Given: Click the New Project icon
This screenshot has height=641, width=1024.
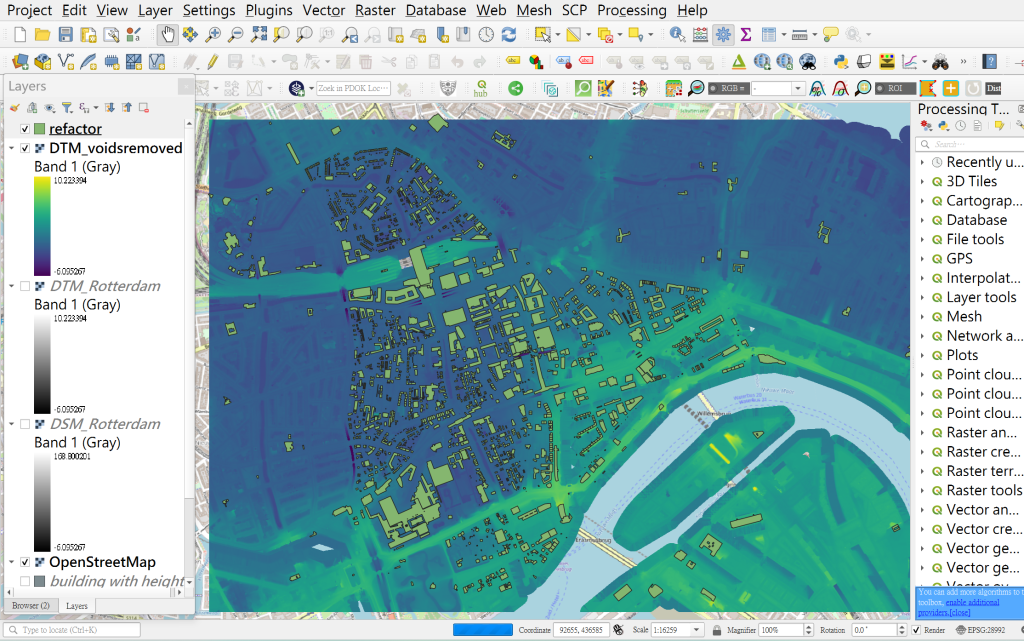Looking at the screenshot, I should pos(20,35).
